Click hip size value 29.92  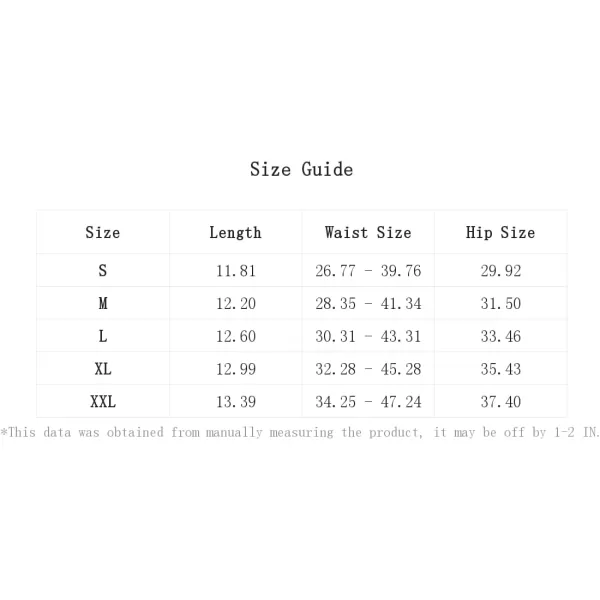tap(500, 271)
